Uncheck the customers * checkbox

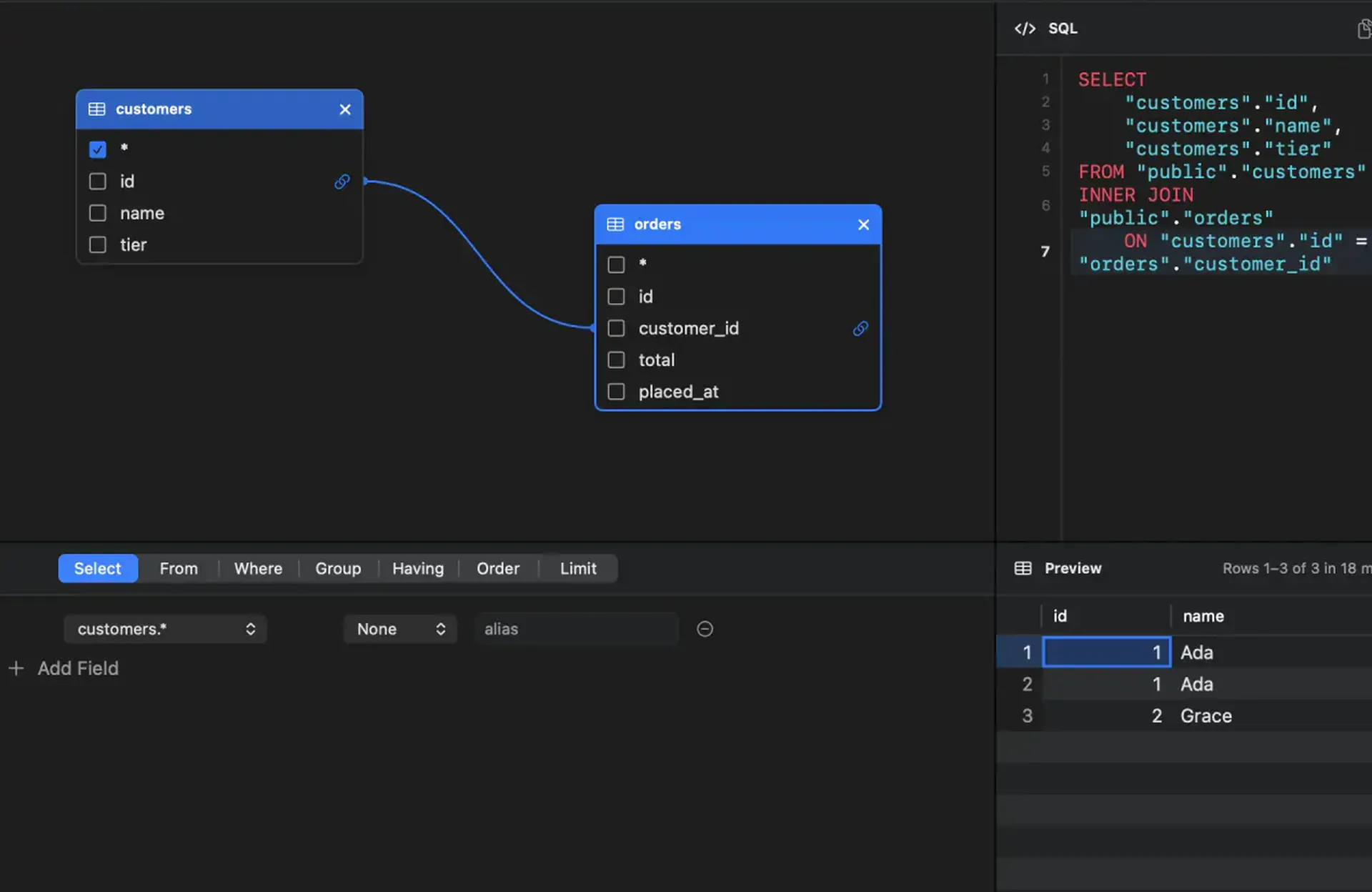tap(98, 149)
